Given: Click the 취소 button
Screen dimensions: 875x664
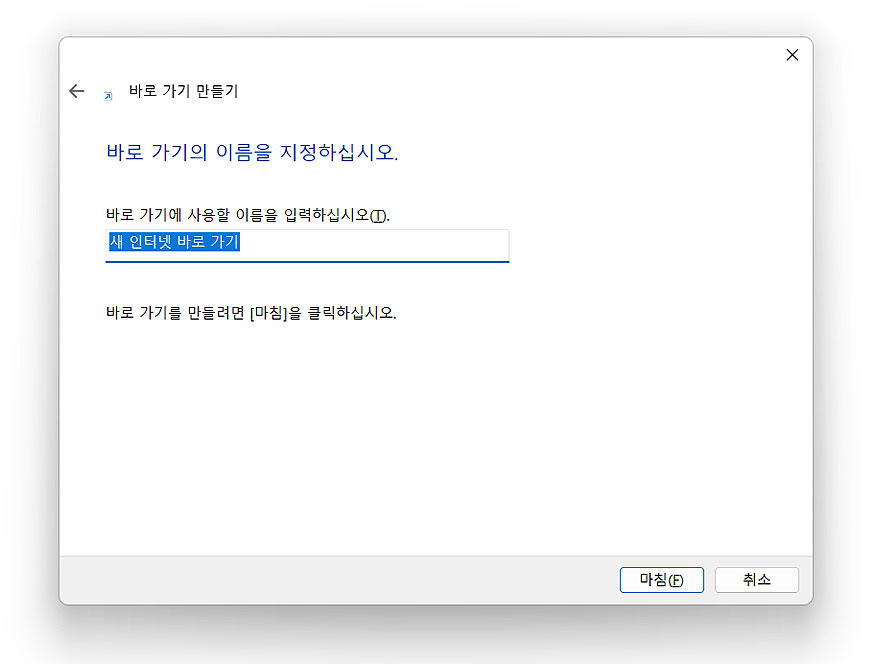Looking at the screenshot, I should (x=757, y=580).
